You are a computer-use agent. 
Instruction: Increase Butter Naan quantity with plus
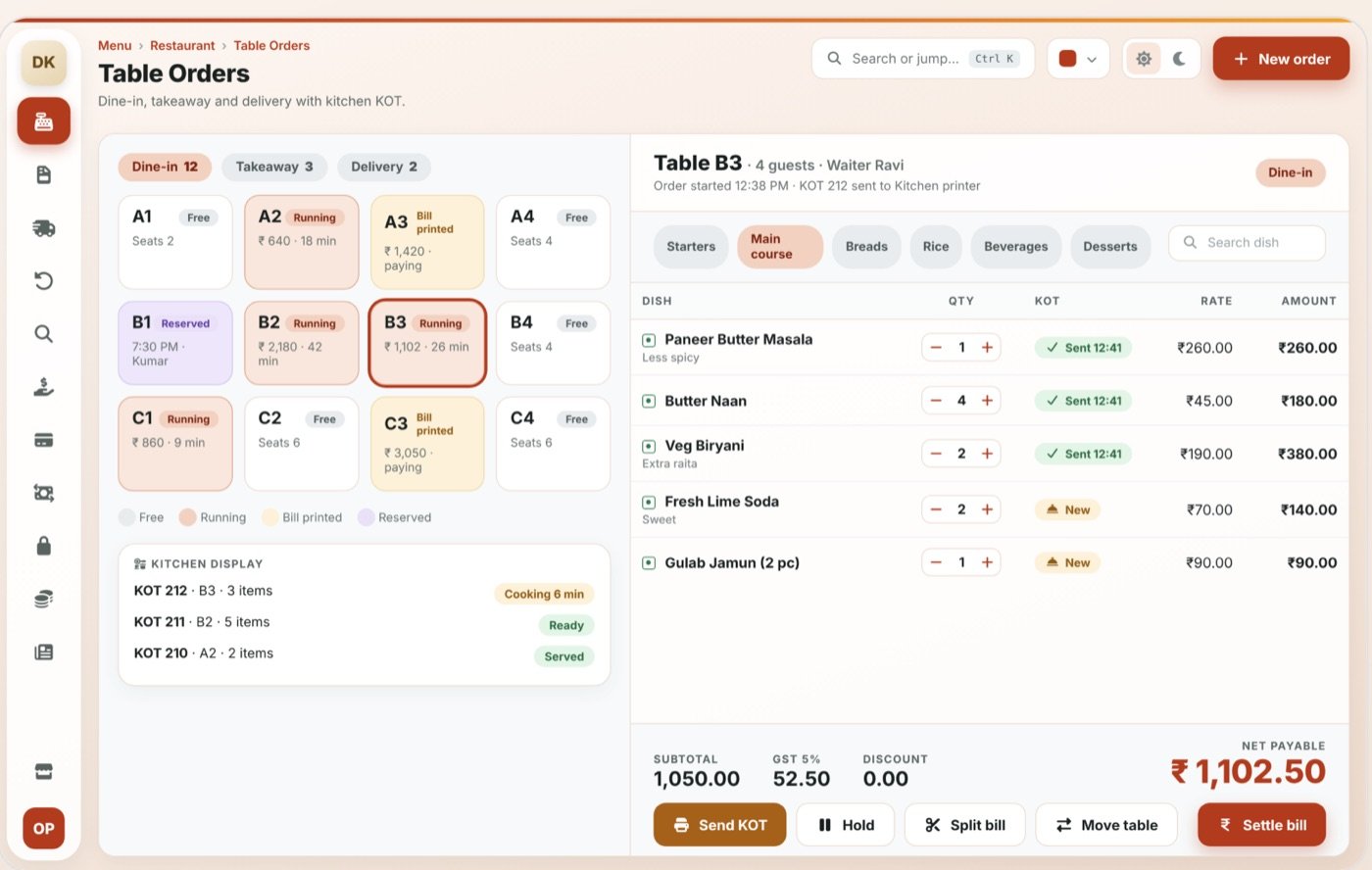click(x=987, y=401)
